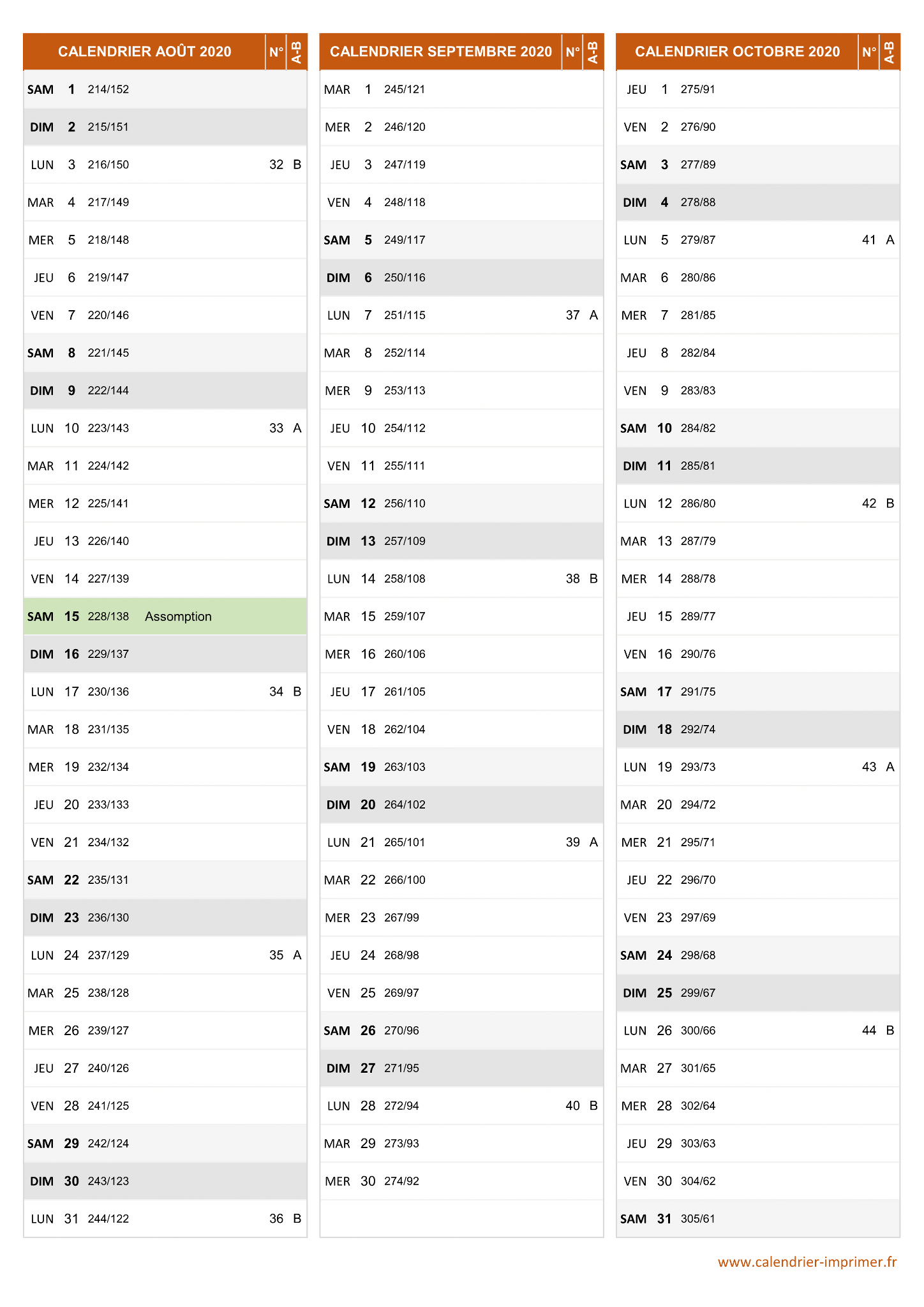Select the Calendrier Septembre 2020 header

pos(441,52)
